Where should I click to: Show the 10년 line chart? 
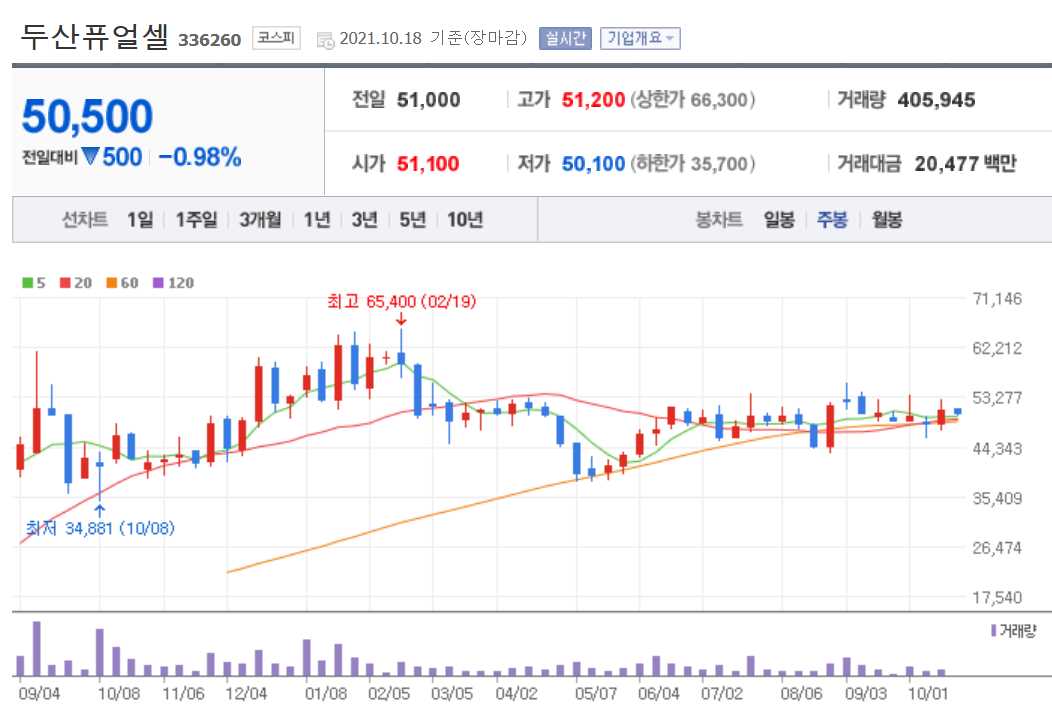tap(465, 219)
